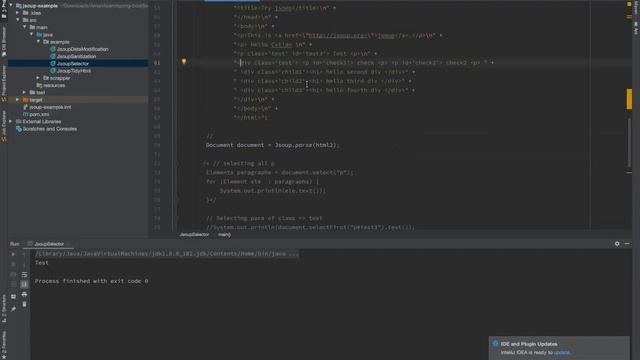This screenshot has height=360, width=640.
Task: Expand the scrapper package
Action: pos(38,78)
